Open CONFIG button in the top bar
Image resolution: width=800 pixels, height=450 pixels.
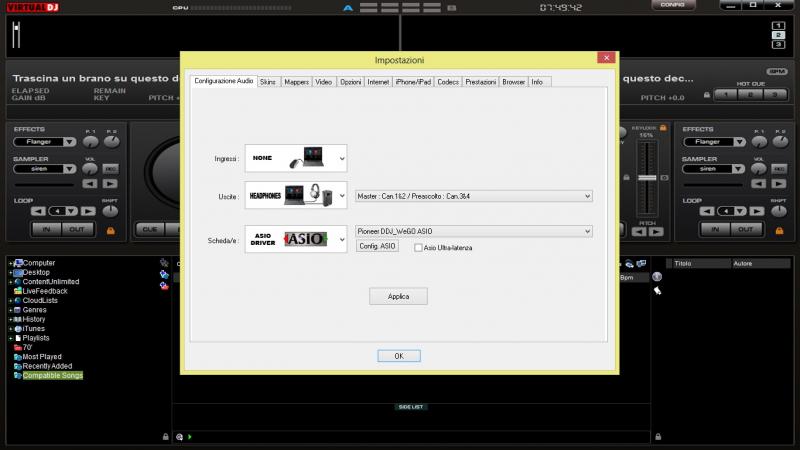click(x=673, y=5)
